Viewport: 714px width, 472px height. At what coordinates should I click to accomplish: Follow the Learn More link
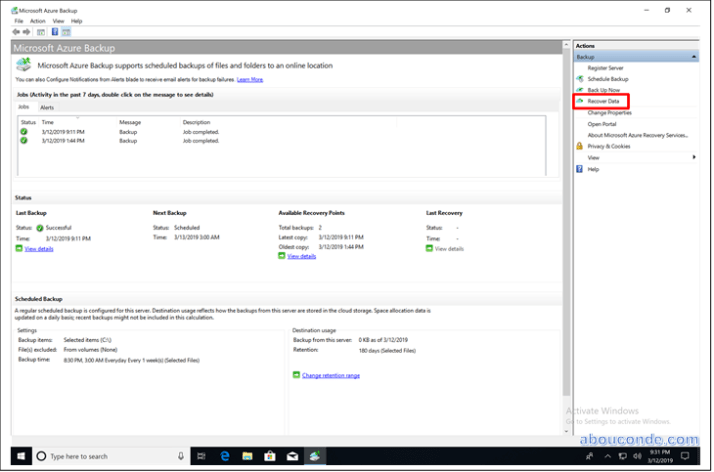click(250, 79)
